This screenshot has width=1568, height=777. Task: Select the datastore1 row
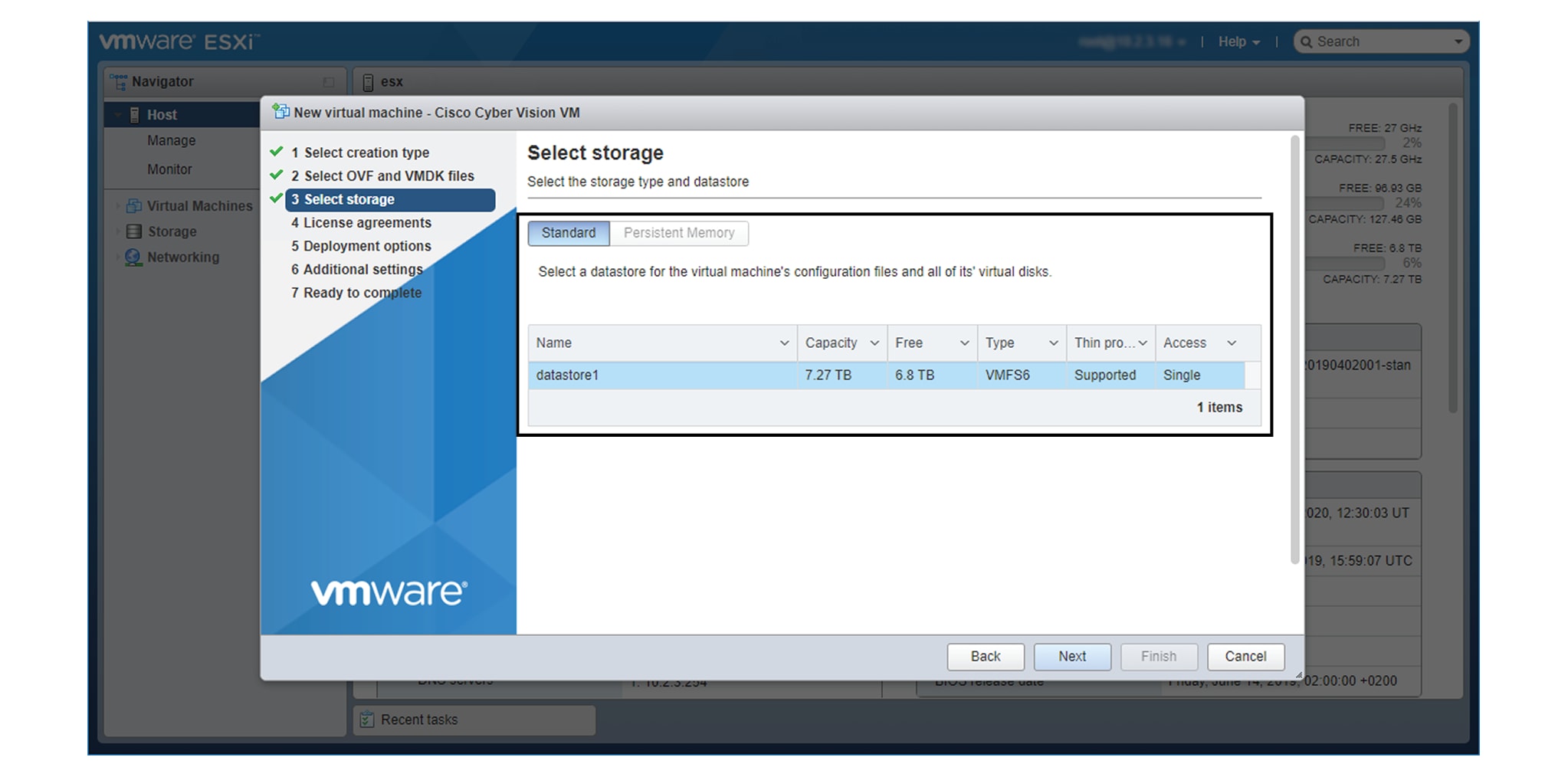(x=886, y=375)
